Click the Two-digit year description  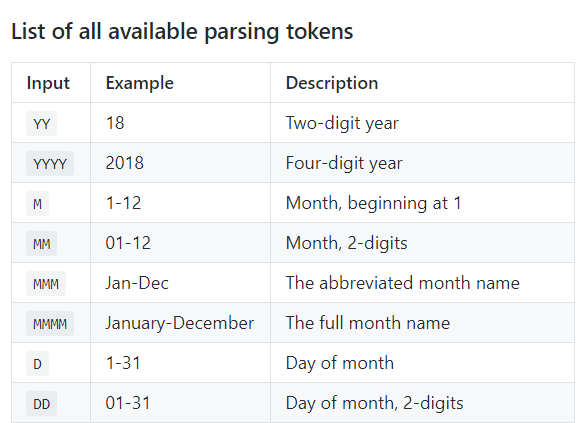coord(342,123)
